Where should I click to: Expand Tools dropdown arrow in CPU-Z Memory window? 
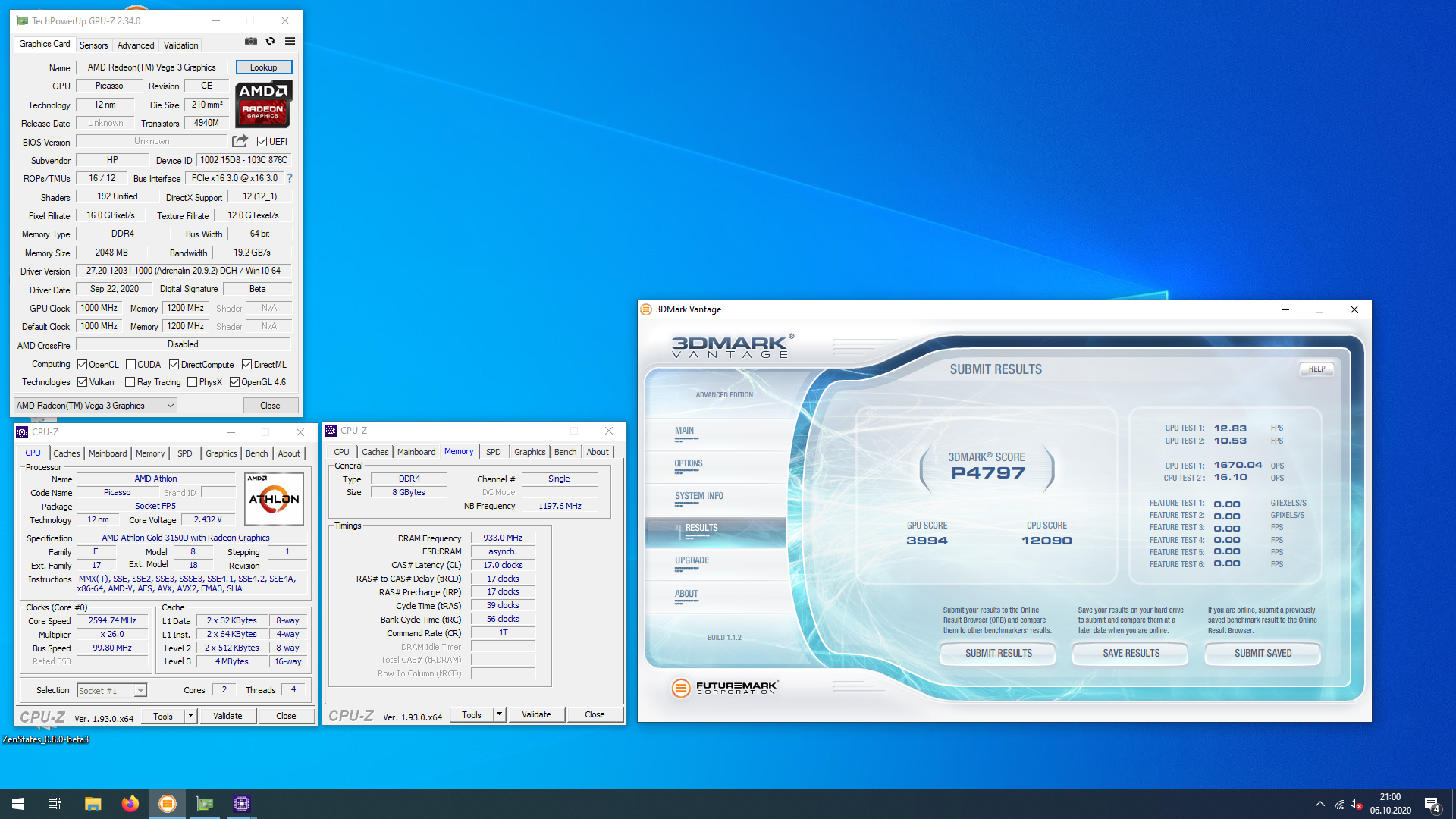click(499, 714)
